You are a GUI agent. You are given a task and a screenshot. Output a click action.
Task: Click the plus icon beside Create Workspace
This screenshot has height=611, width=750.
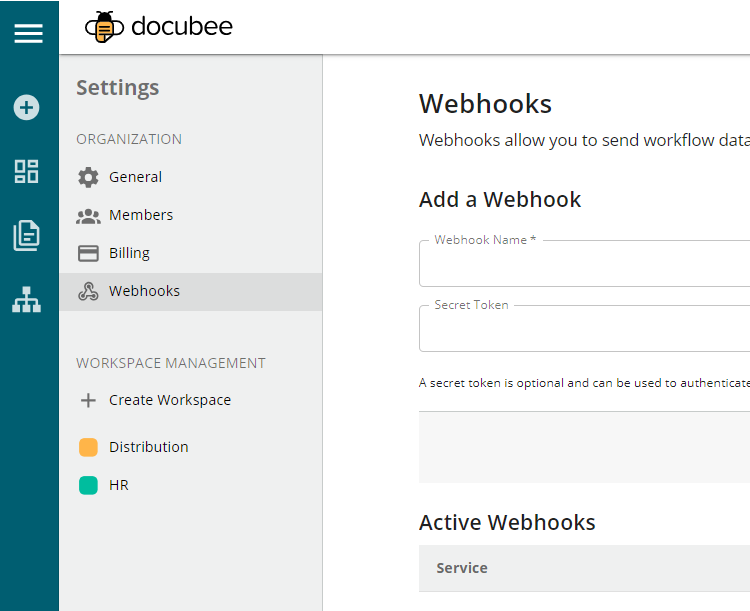tap(88, 400)
